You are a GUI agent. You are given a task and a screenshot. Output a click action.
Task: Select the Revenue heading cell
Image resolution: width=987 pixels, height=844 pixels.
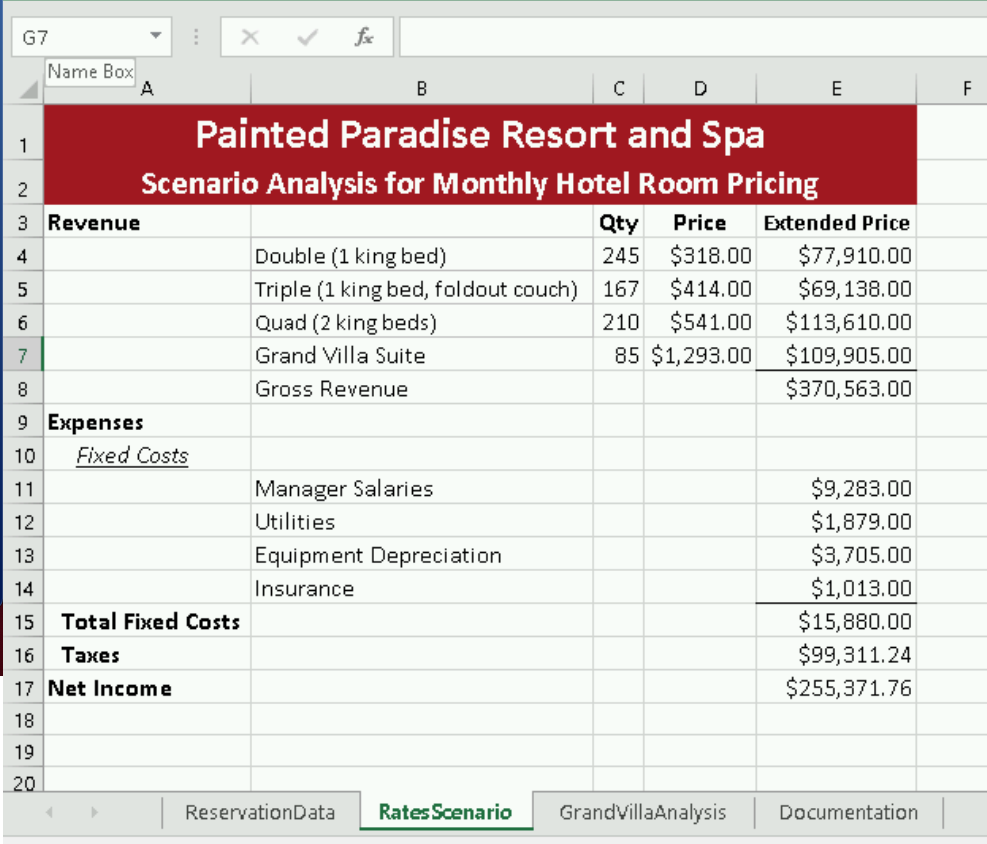click(147, 222)
